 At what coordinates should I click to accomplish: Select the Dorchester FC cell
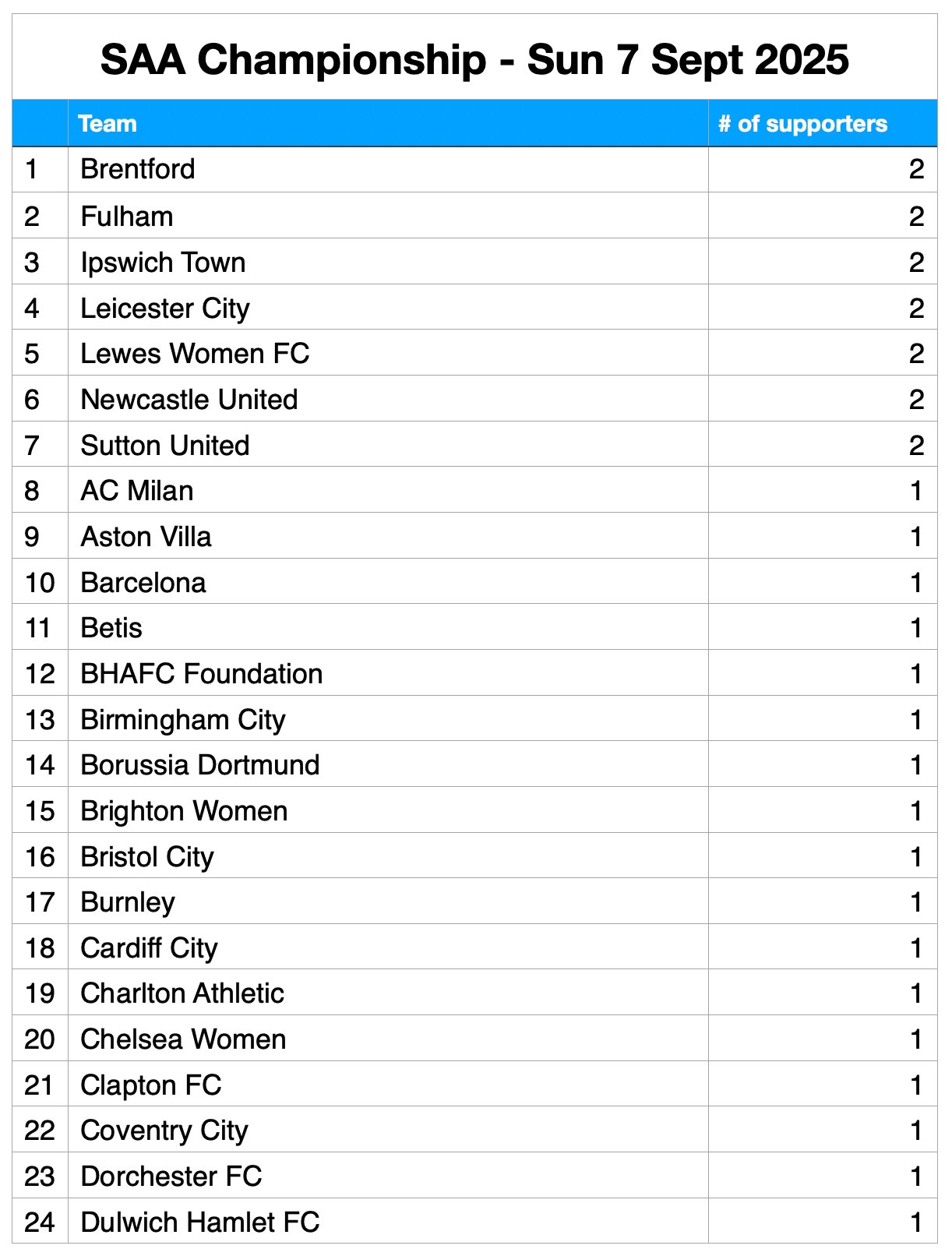pos(171,1177)
